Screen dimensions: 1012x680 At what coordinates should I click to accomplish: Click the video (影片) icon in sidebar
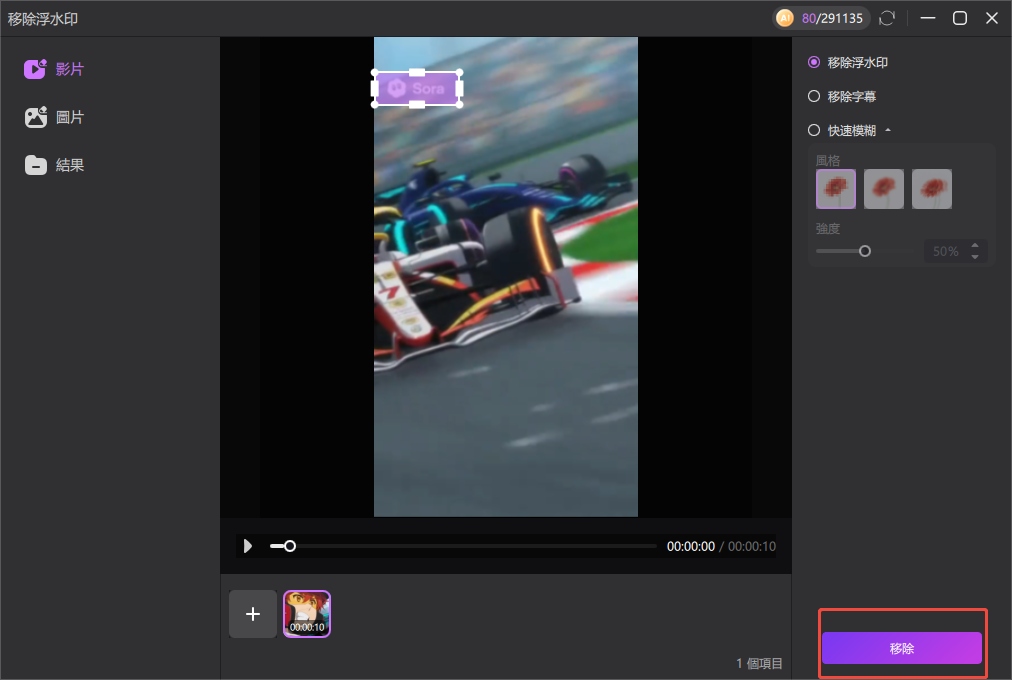[x=36, y=69]
